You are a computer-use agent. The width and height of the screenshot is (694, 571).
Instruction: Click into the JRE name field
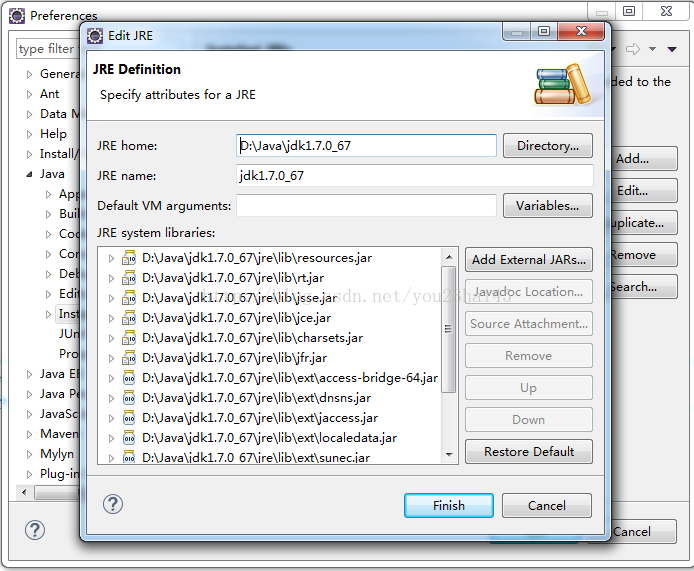pos(415,176)
